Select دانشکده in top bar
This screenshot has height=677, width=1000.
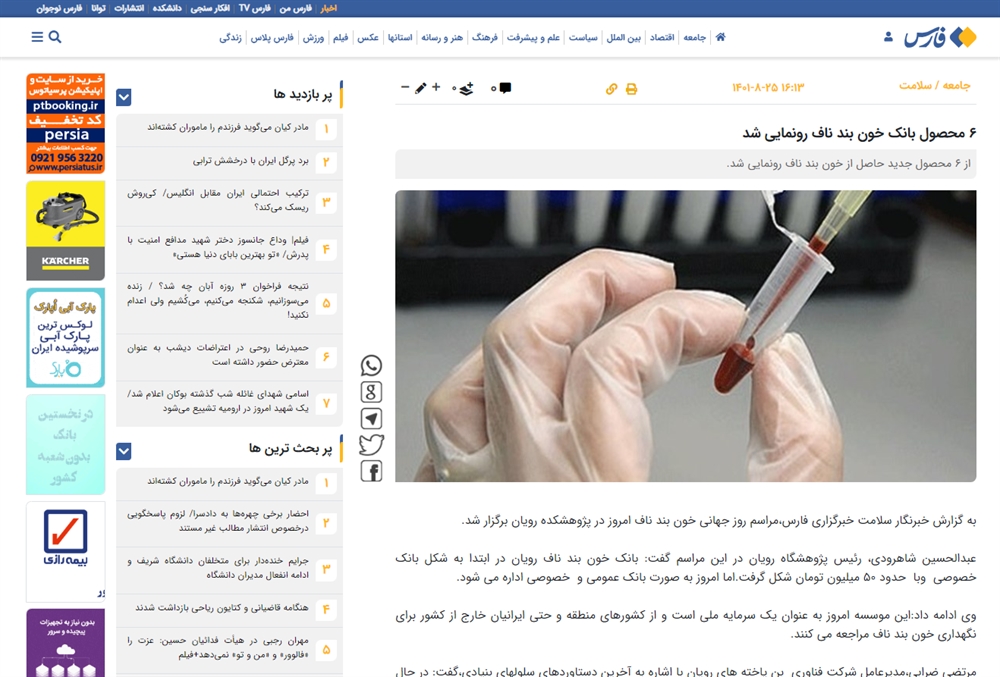(x=166, y=8)
